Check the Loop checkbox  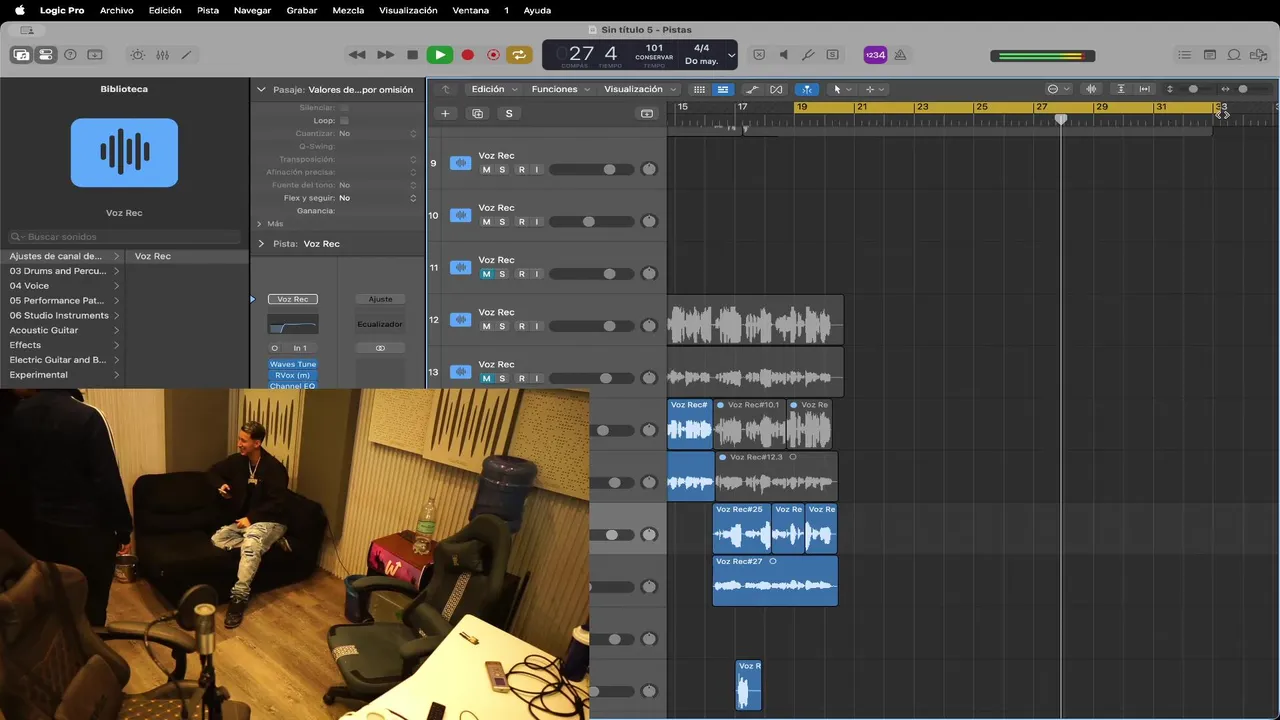(x=344, y=120)
